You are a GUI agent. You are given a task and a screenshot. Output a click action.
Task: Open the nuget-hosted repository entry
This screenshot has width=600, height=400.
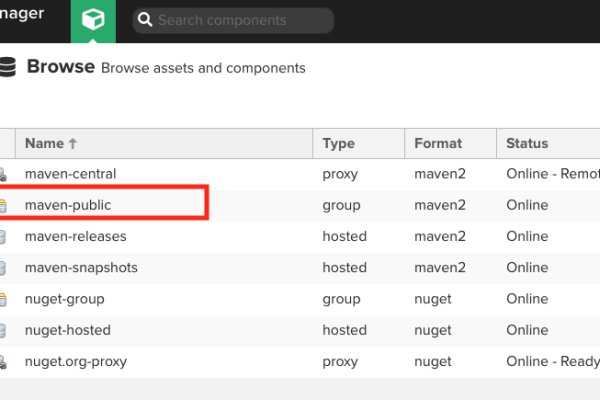[67, 330]
